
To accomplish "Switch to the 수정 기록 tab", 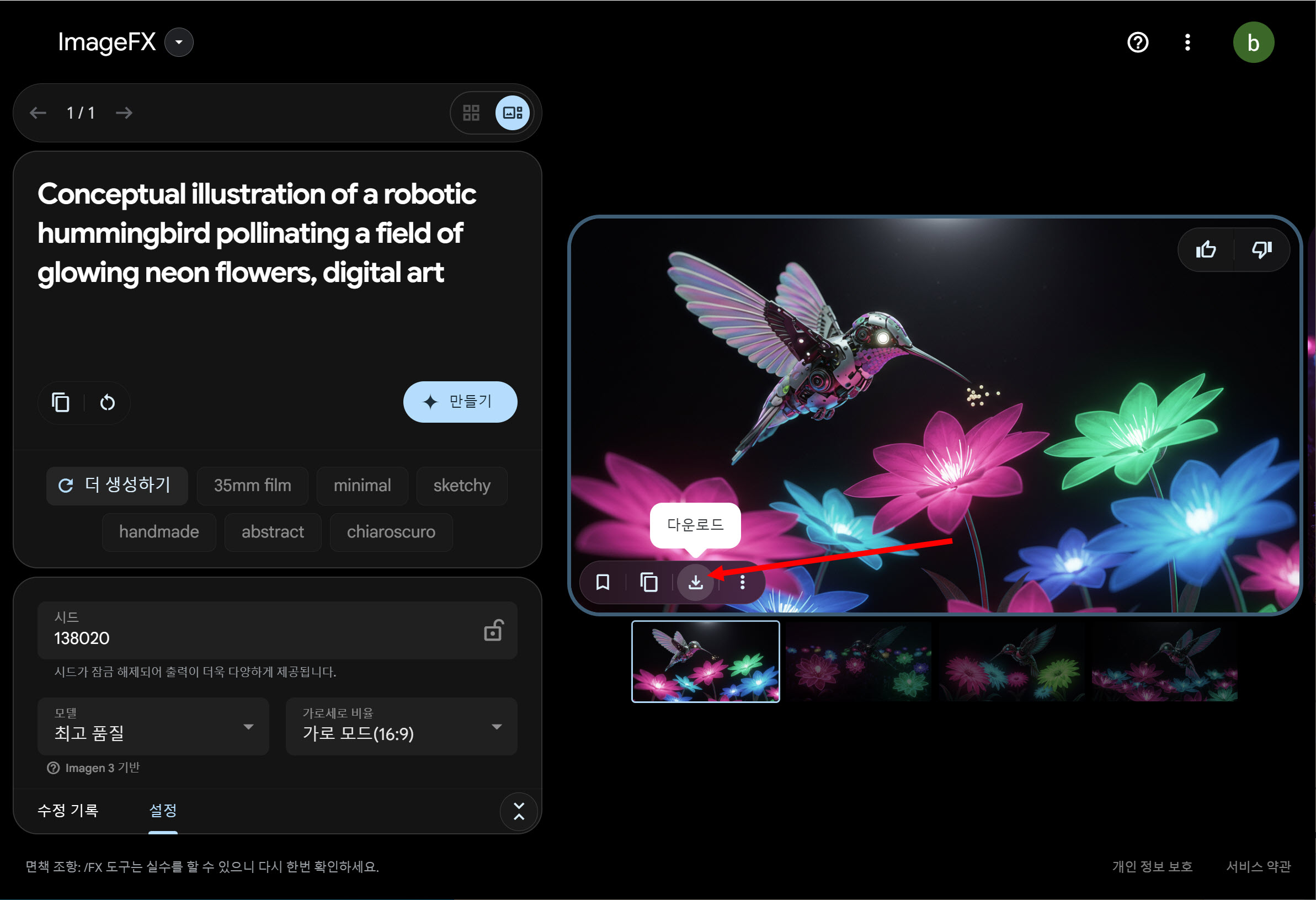I will click(68, 811).
